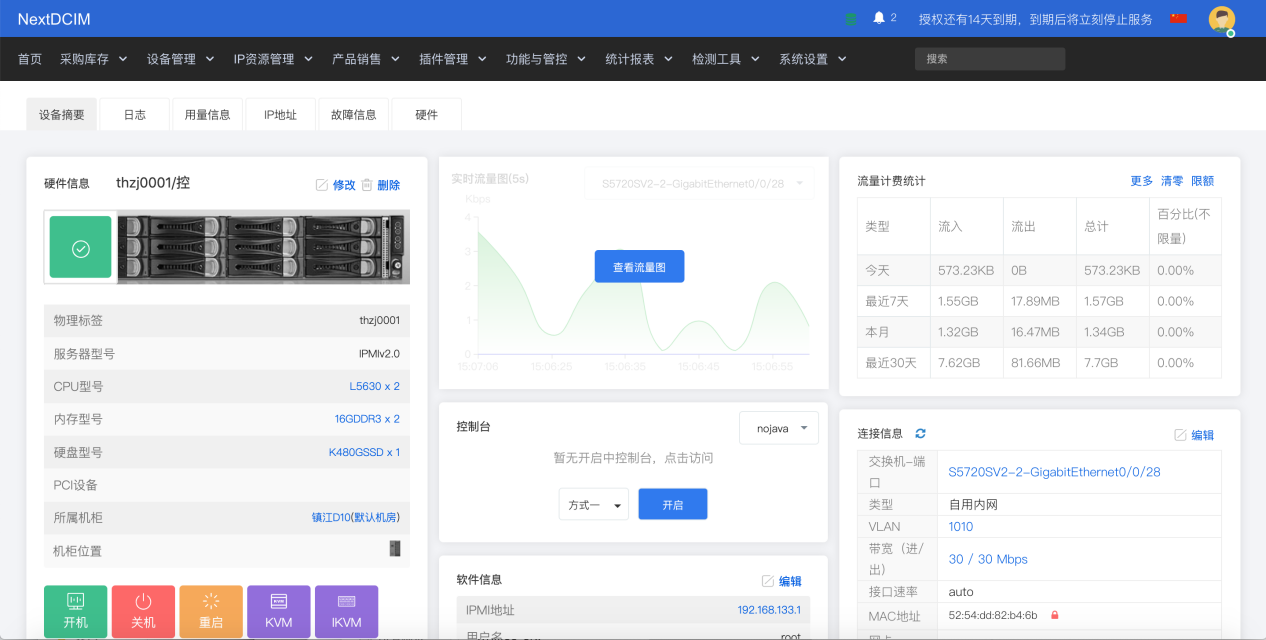Launch the KVM console
Image resolution: width=1266 pixels, height=640 pixels.
(x=279, y=611)
